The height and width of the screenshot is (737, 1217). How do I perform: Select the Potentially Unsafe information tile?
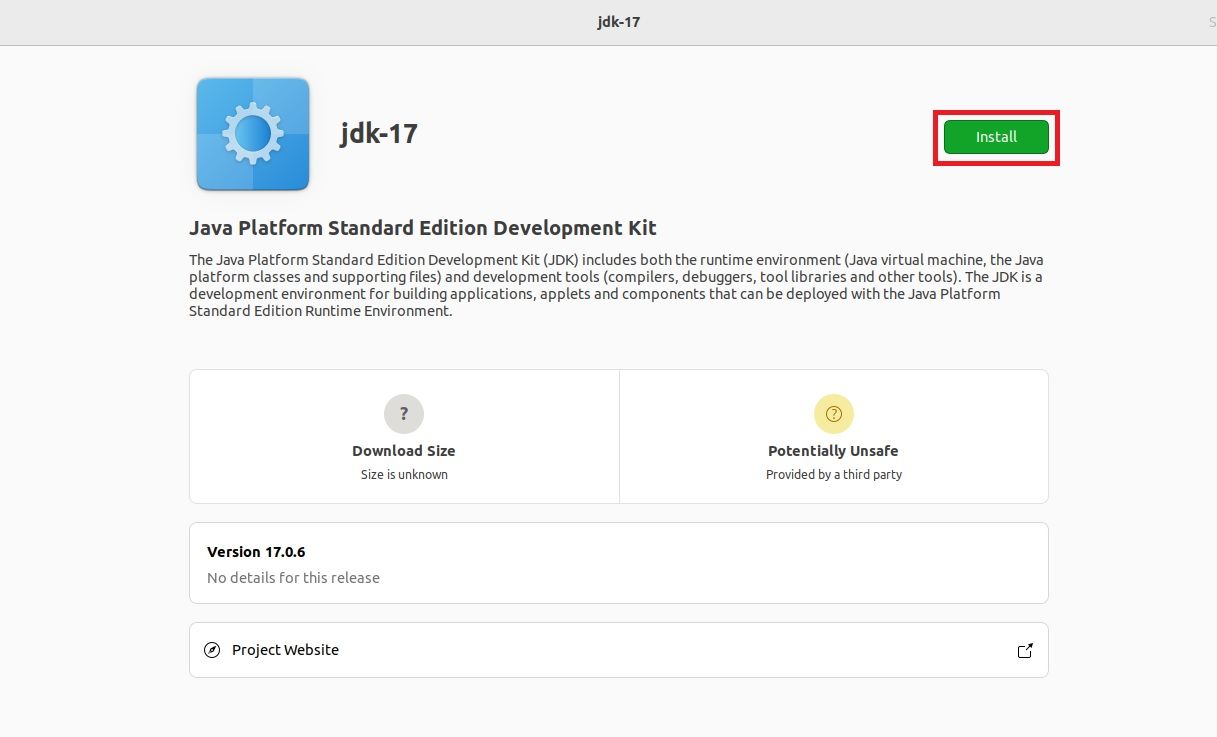point(833,436)
